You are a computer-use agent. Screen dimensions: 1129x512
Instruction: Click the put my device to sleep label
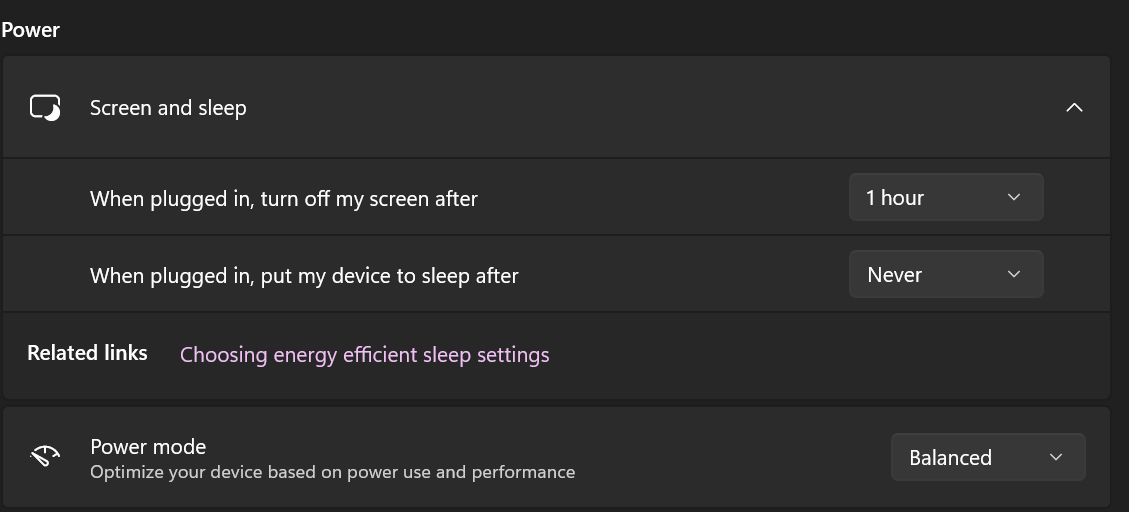click(x=304, y=276)
